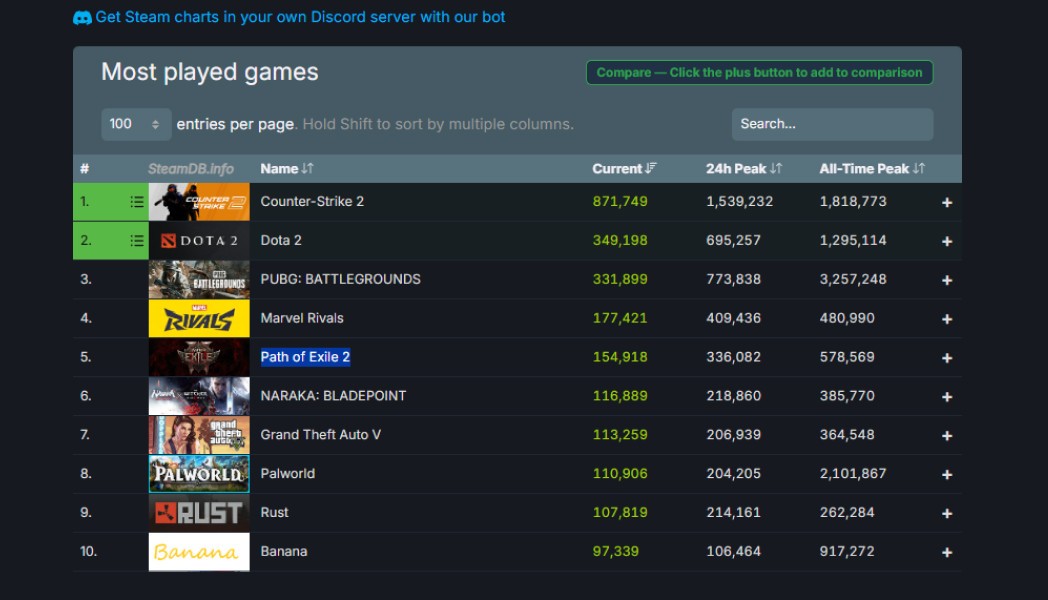This screenshot has height=600, width=1048.
Task: Click the Compare comparison button
Action: coord(759,73)
